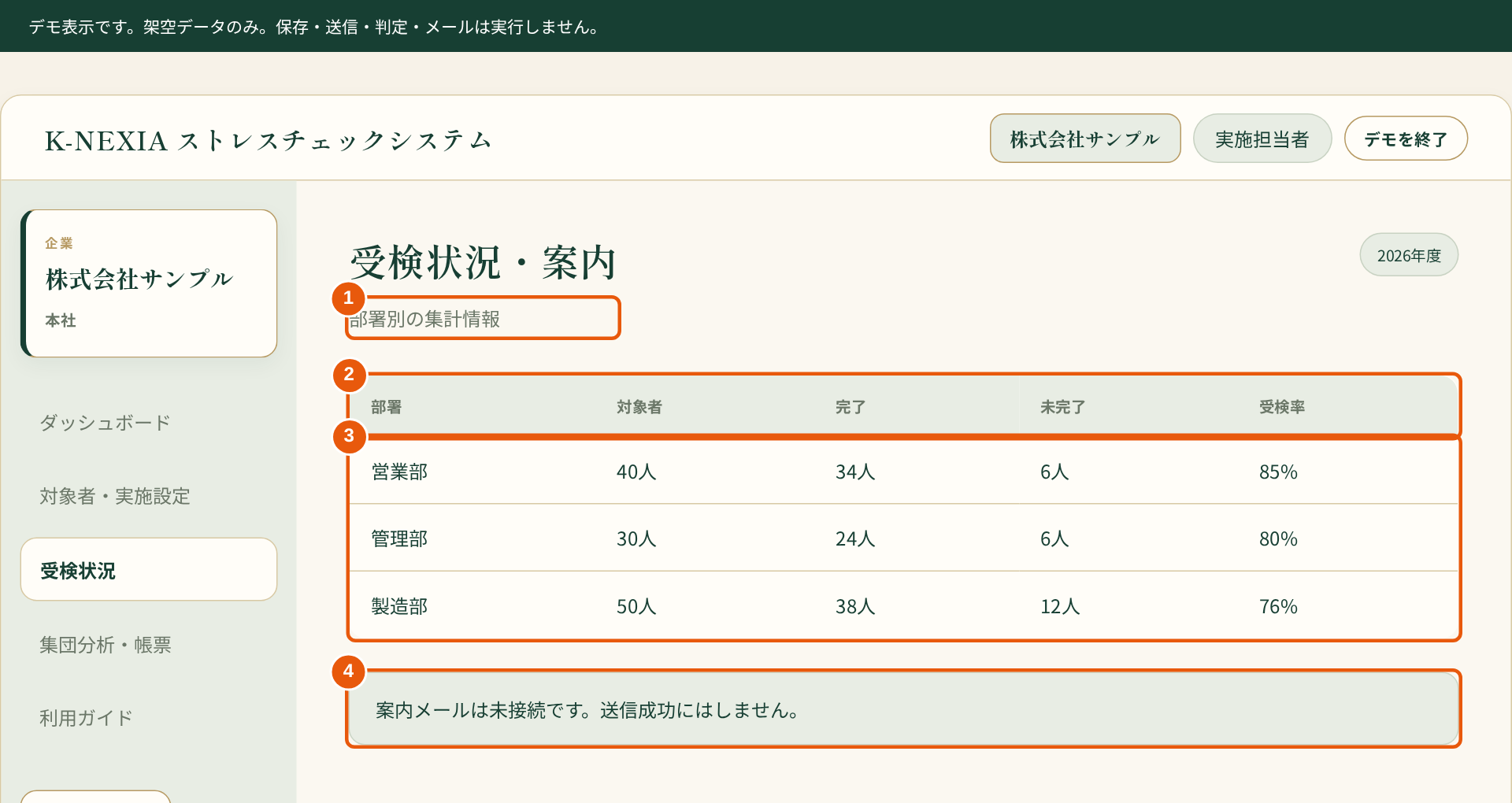Select the 製造部 row name
Image resolution: width=1512 pixels, height=803 pixels.
point(399,607)
